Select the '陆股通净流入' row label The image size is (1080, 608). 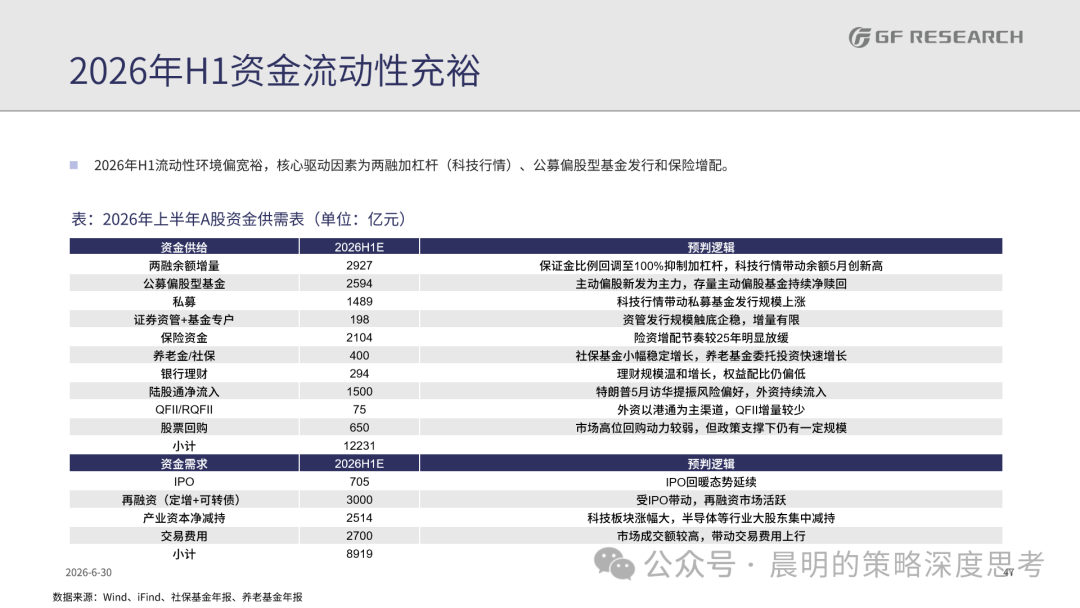point(184,392)
